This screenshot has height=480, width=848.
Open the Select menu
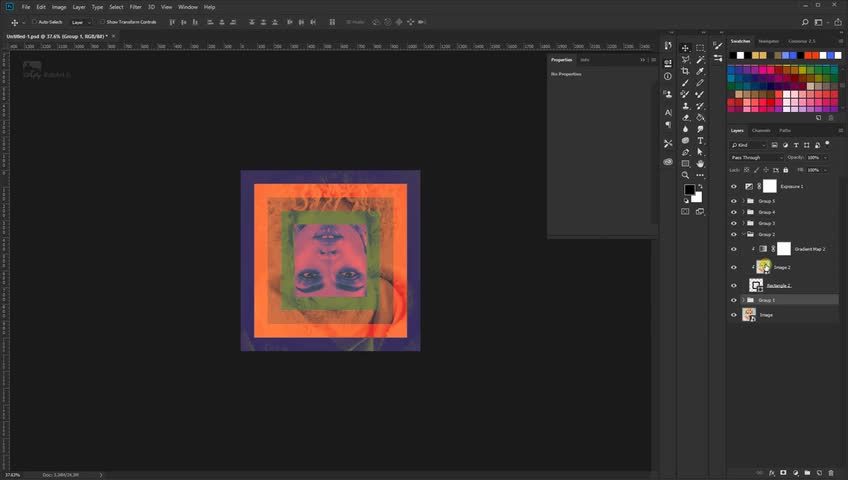point(116,7)
